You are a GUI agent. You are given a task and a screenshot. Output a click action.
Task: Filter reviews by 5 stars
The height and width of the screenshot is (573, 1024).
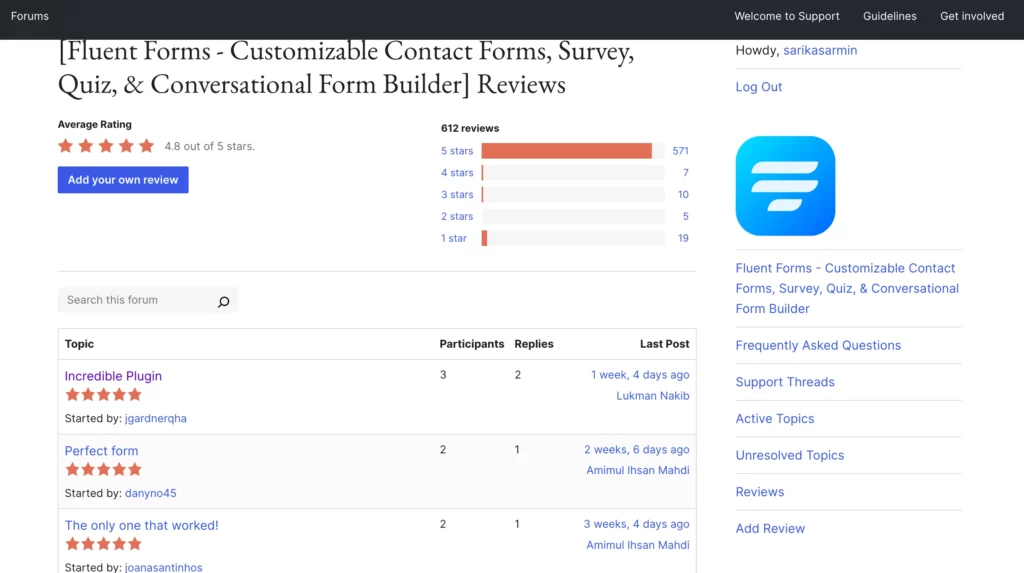pyautogui.click(x=456, y=151)
